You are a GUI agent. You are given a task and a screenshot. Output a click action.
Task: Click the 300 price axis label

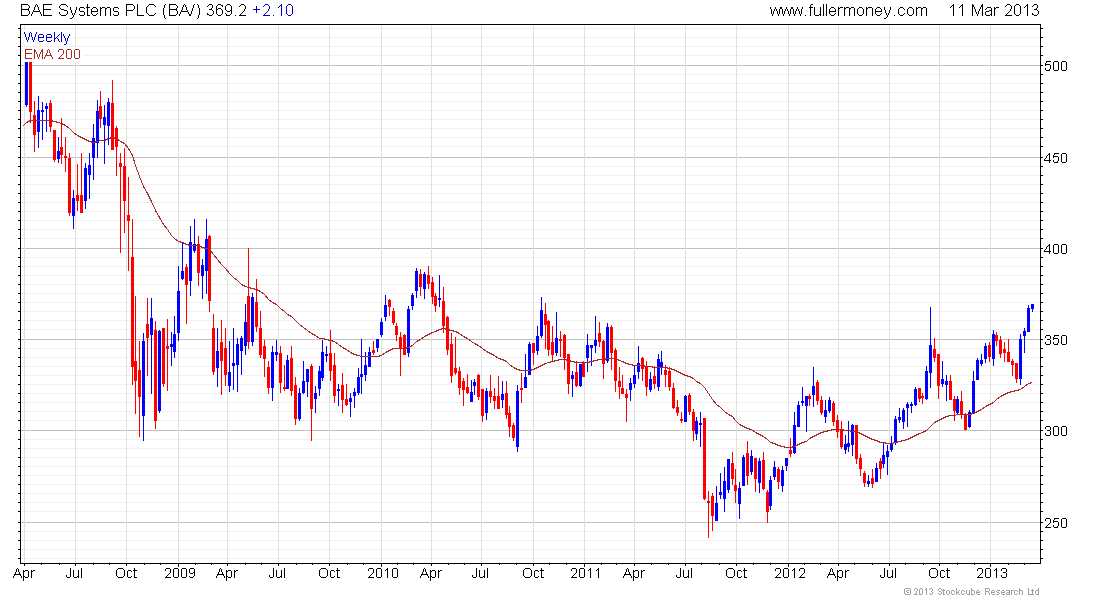pos(1056,432)
